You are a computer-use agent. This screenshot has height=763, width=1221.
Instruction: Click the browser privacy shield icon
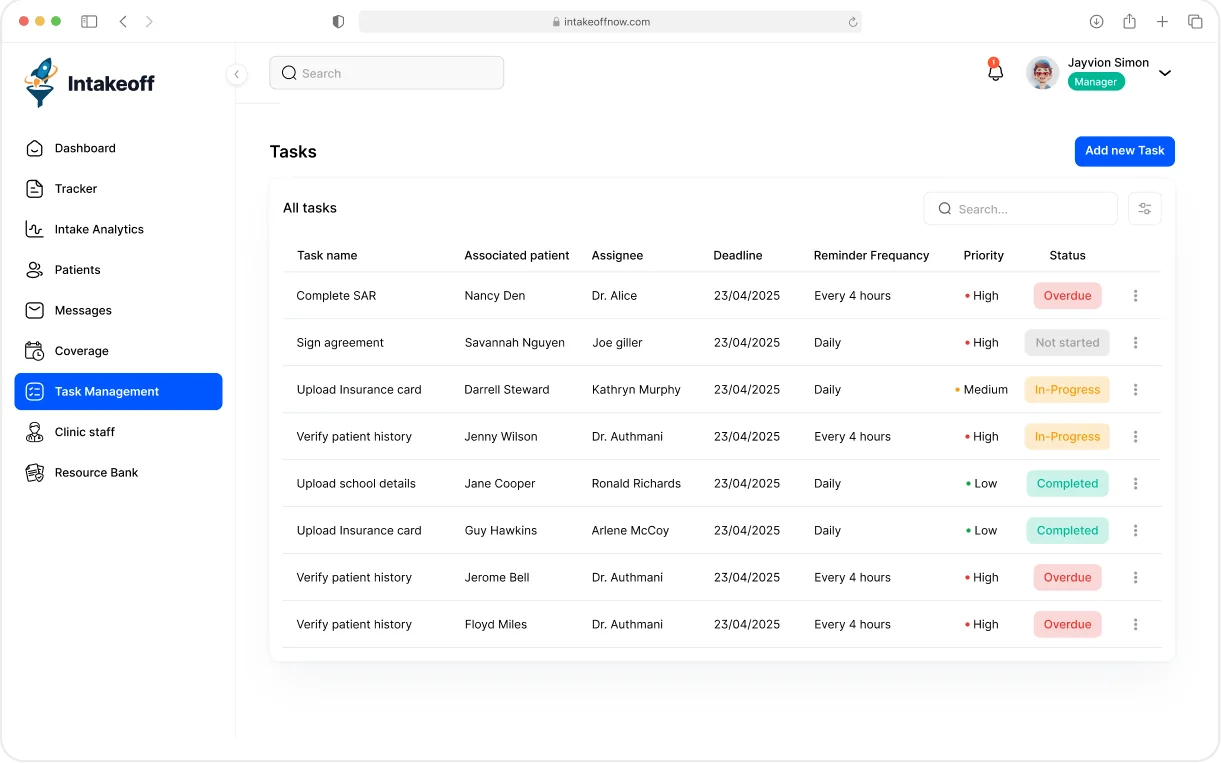[x=338, y=21]
